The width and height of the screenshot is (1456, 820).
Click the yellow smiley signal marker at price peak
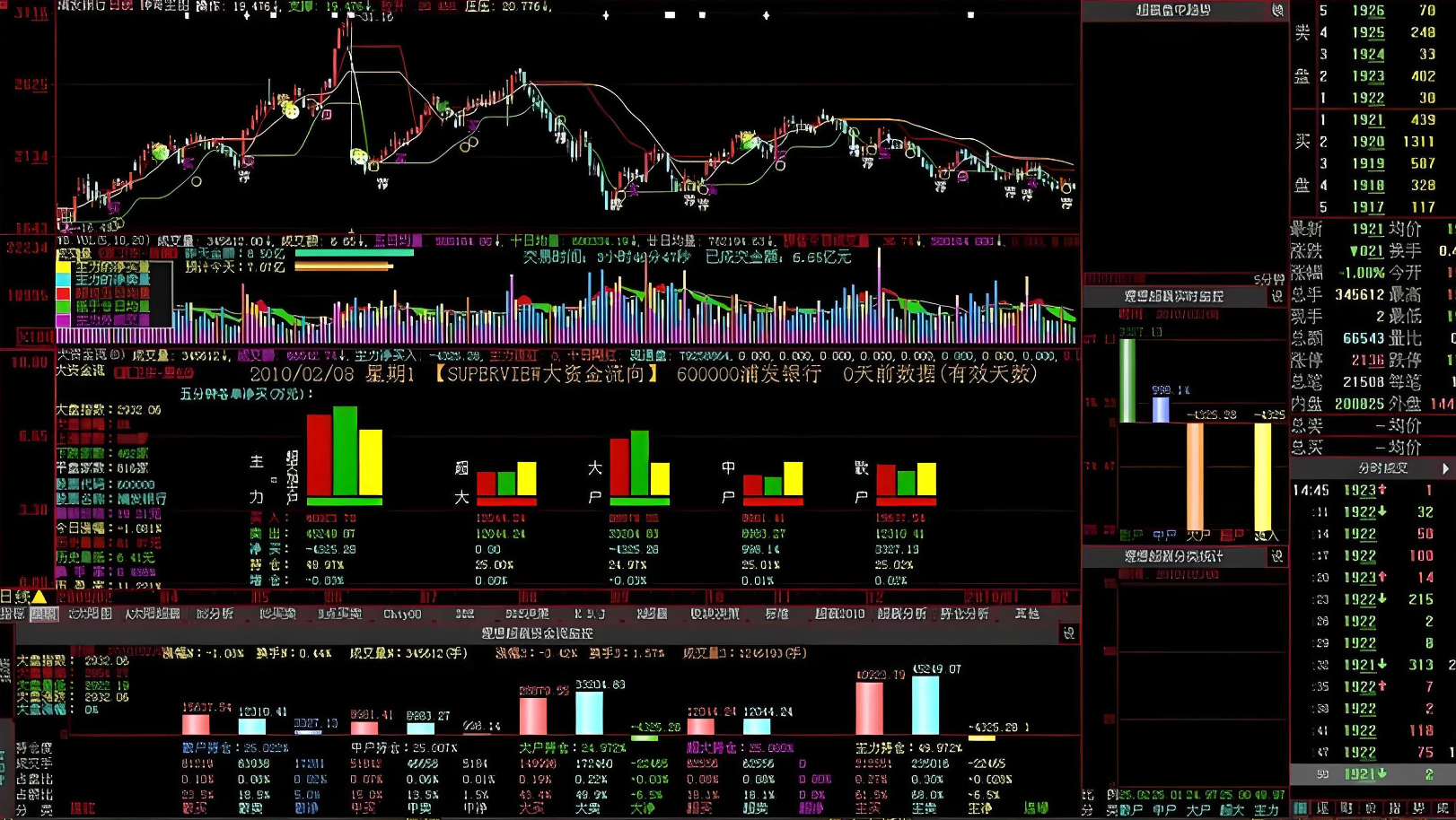pyautogui.click(x=291, y=110)
